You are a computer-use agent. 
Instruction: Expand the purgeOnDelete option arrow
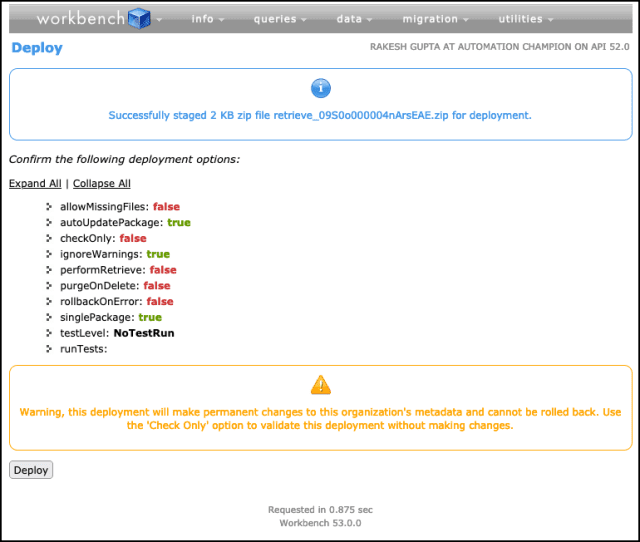(48, 286)
